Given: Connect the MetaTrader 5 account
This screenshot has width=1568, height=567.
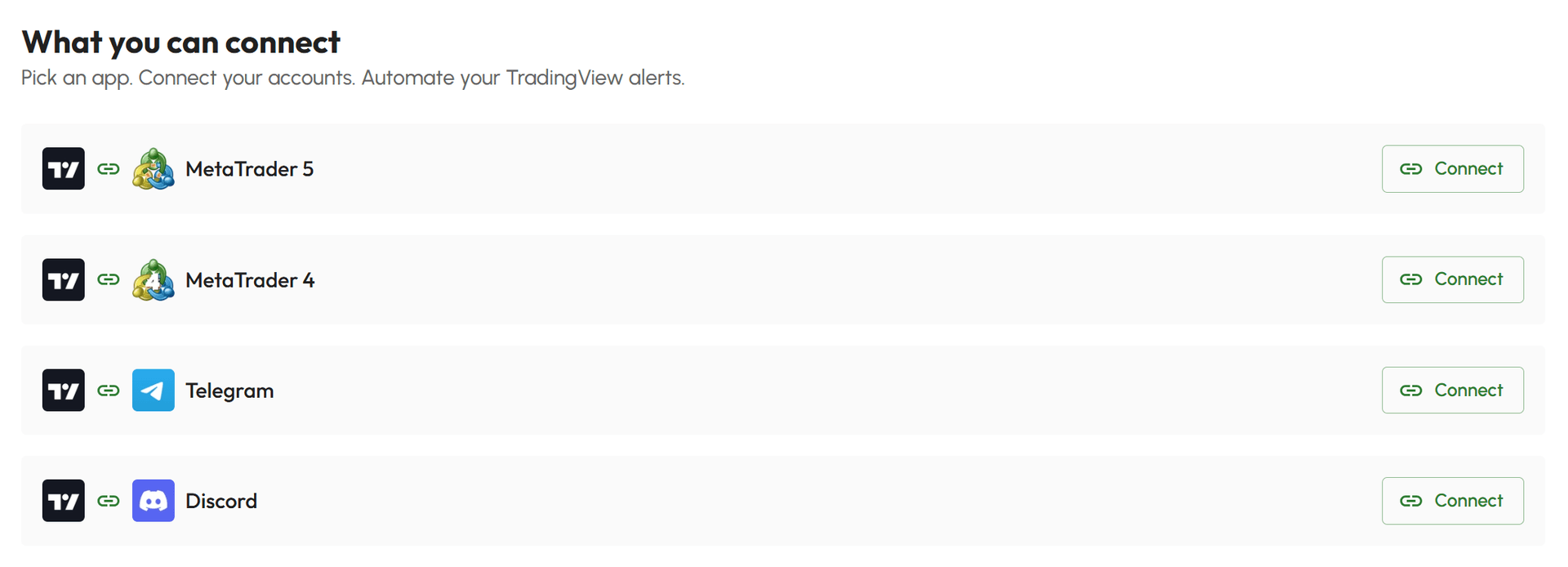Looking at the screenshot, I should coord(1452,169).
